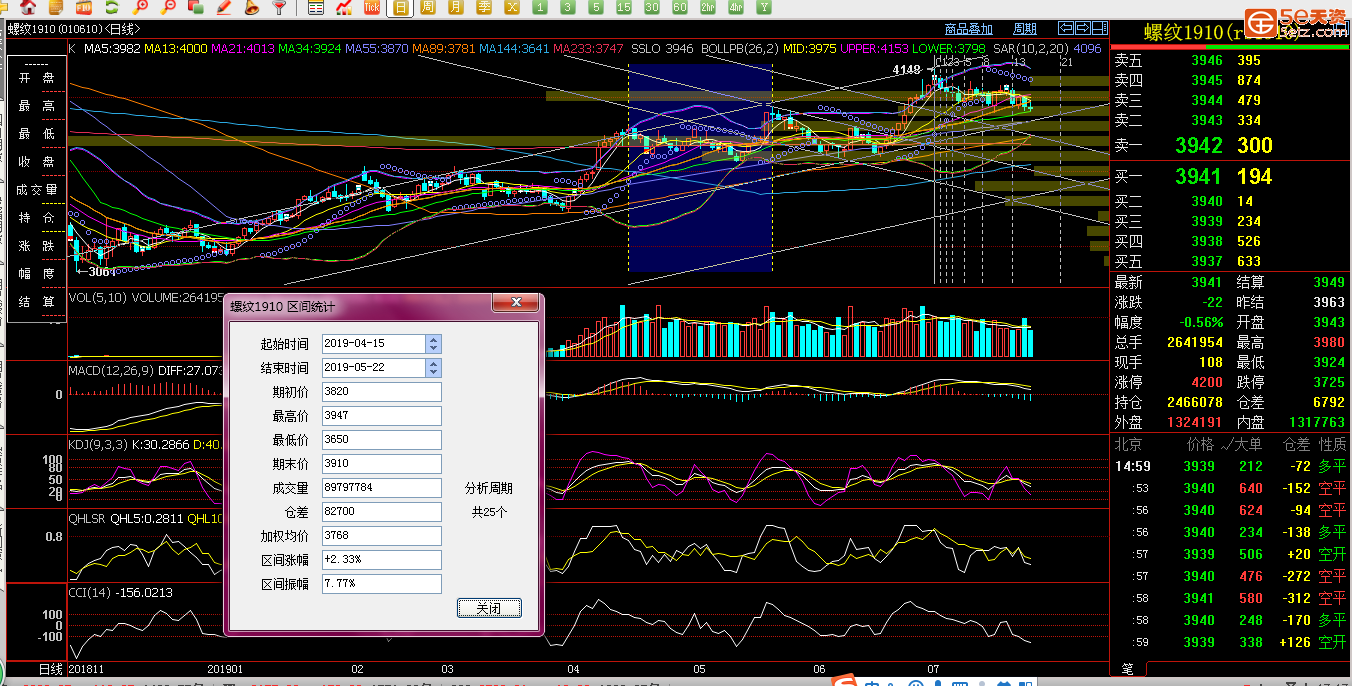Click the 卖一 price 3942
This screenshot has width=1352, height=686.
(1198, 146)
